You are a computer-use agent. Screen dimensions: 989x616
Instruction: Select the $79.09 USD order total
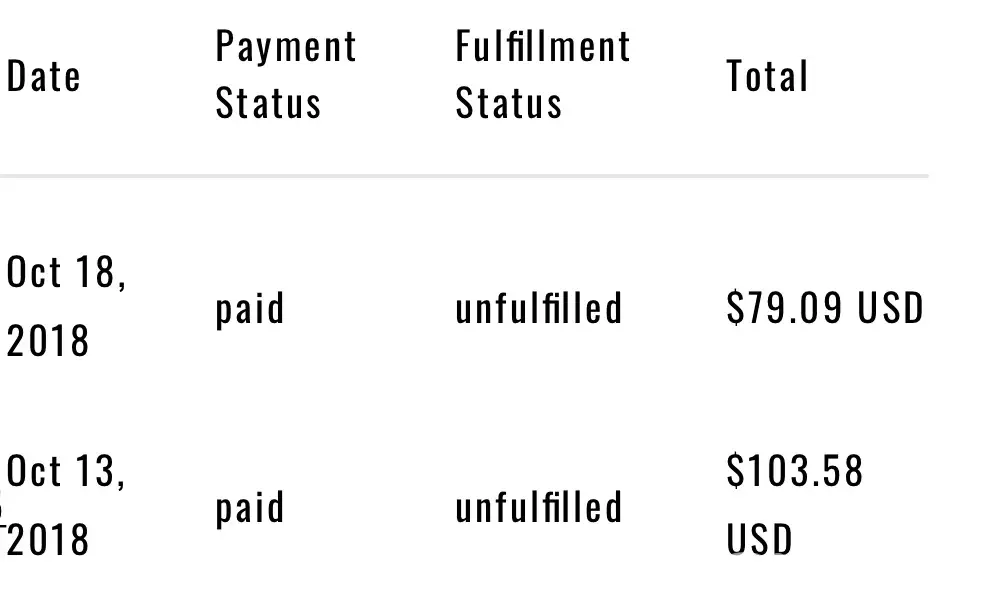coord(825,308)
